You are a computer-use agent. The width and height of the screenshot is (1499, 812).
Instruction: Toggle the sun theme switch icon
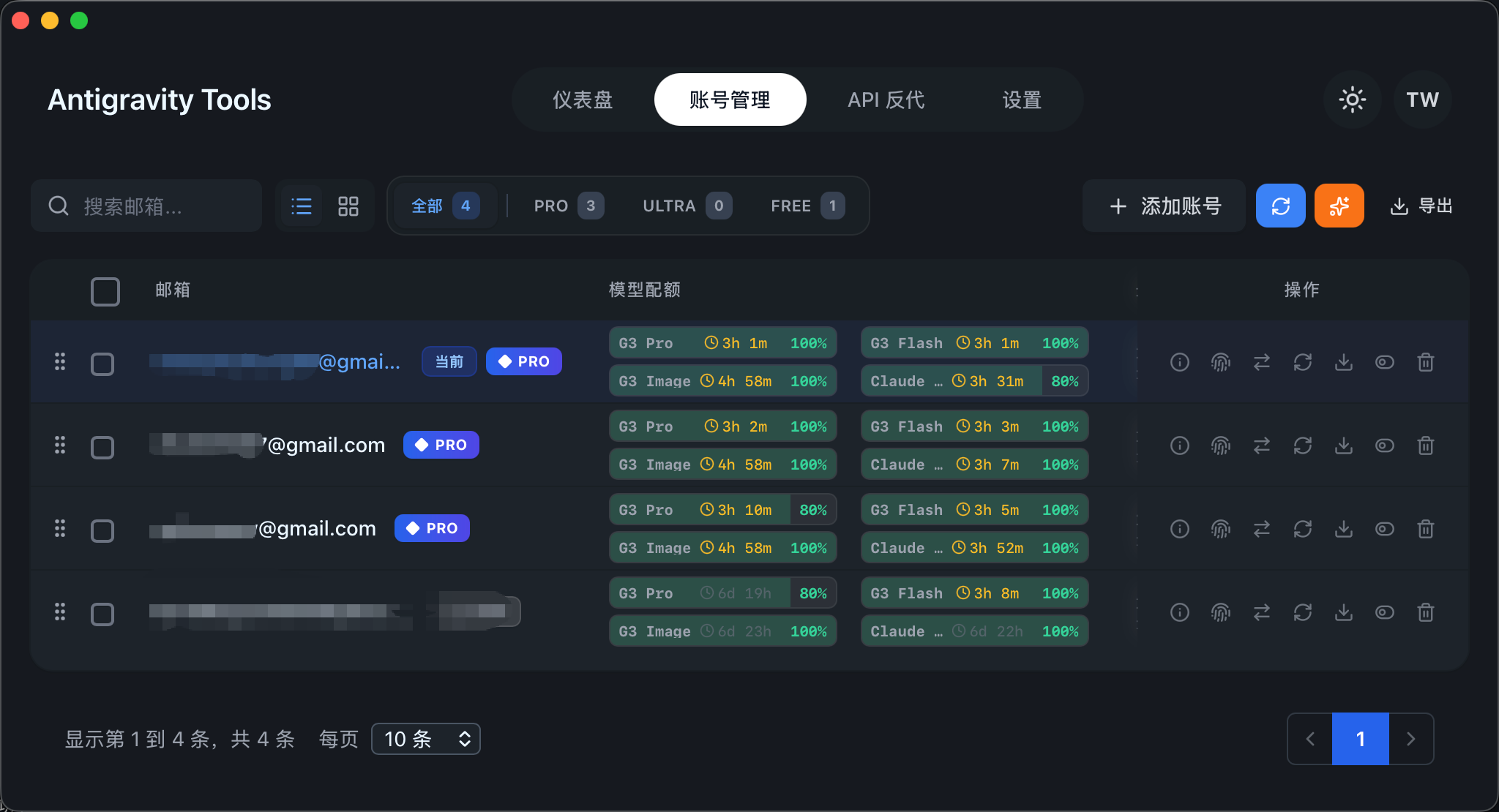1352,99
